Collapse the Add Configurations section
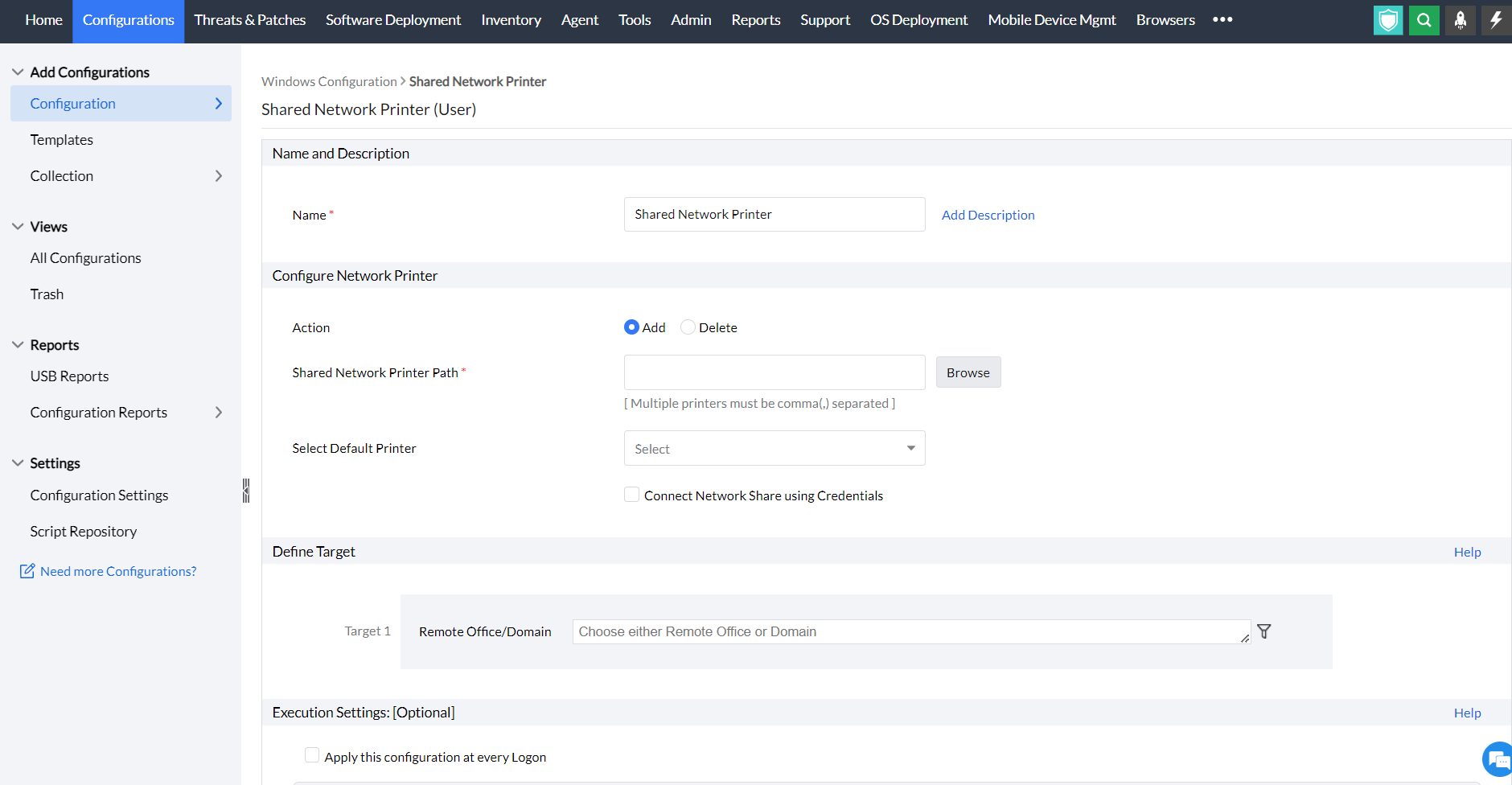This screenshot has width=1512, height=785. [18, 72]
